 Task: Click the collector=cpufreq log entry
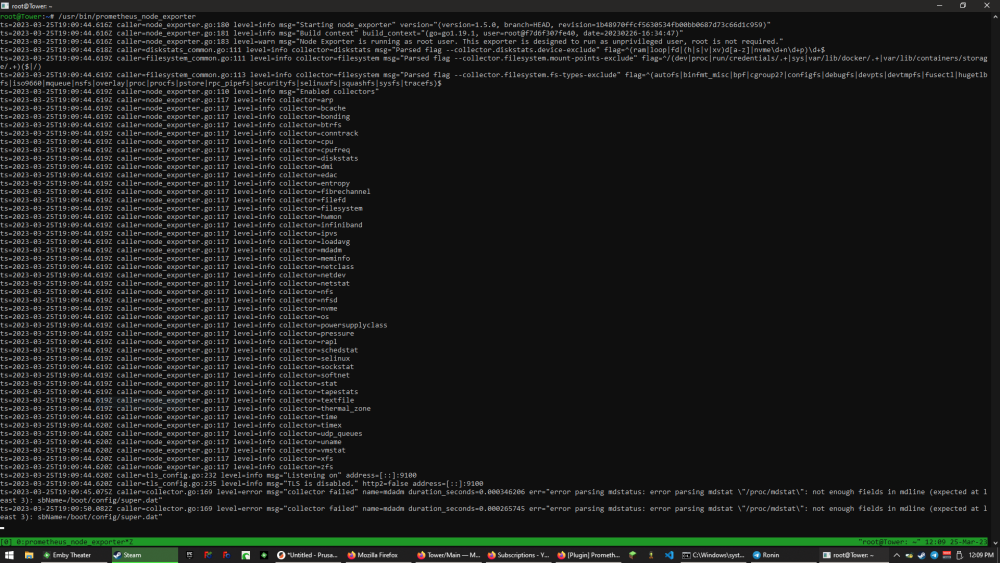pyautogui.click(x=175, y=150)
